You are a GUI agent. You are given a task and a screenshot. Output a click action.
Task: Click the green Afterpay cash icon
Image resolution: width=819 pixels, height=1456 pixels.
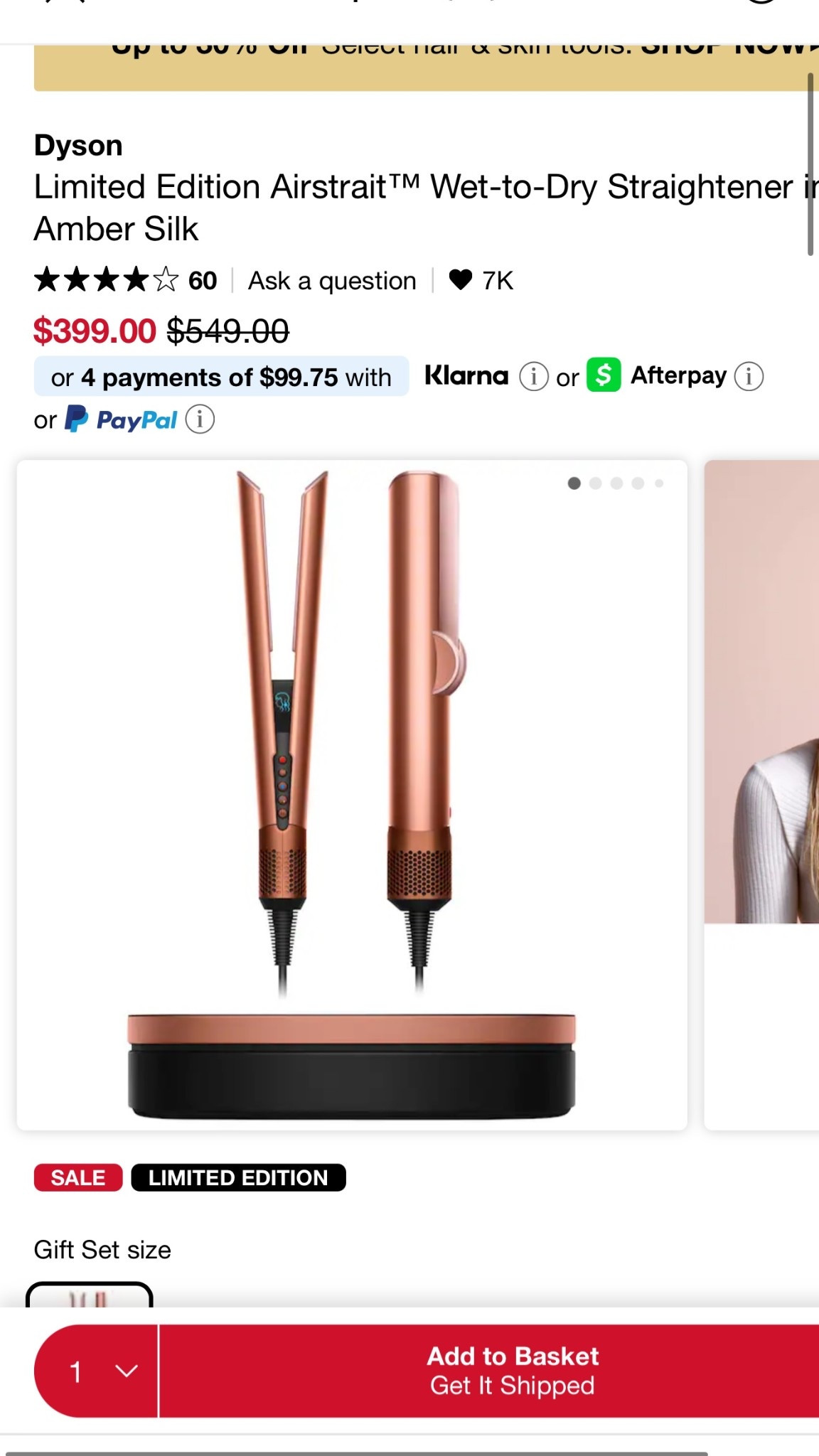click(x=604, y=375)
